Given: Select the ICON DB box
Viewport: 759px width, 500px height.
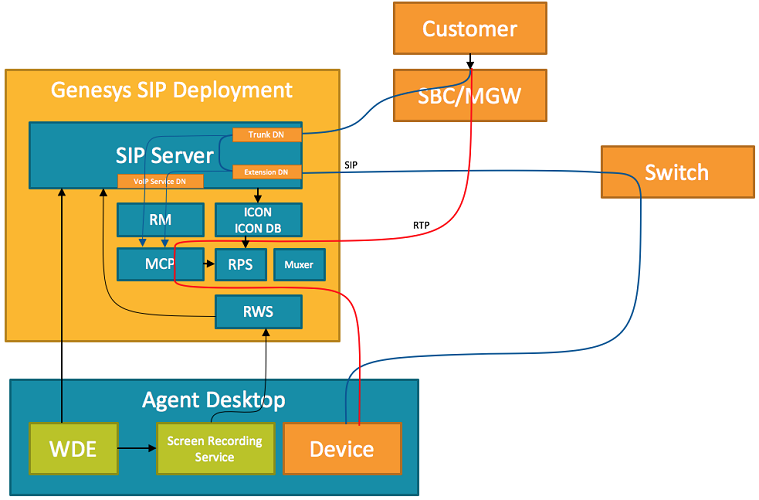Looking at the screenshot, I should point(258,220).
